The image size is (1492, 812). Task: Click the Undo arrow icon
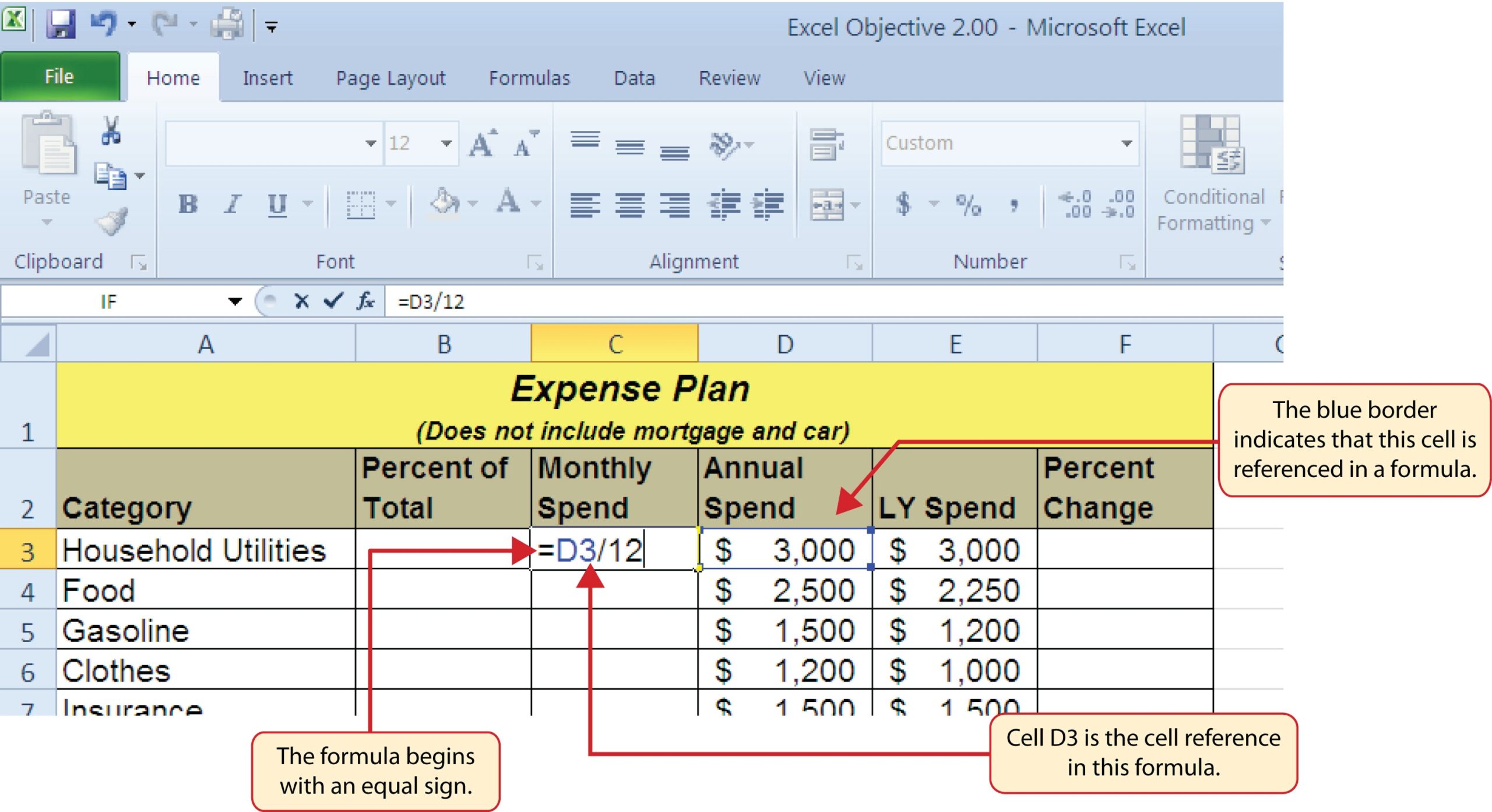(x=105, y=24)
